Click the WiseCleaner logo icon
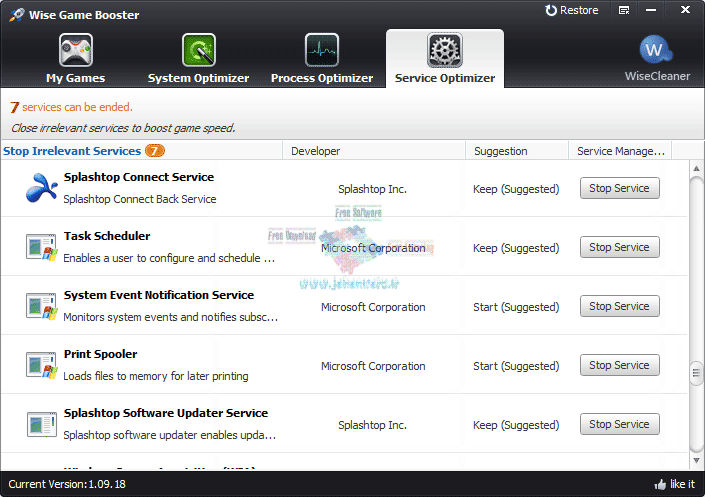705x497 pixels. tap(657, 49)
